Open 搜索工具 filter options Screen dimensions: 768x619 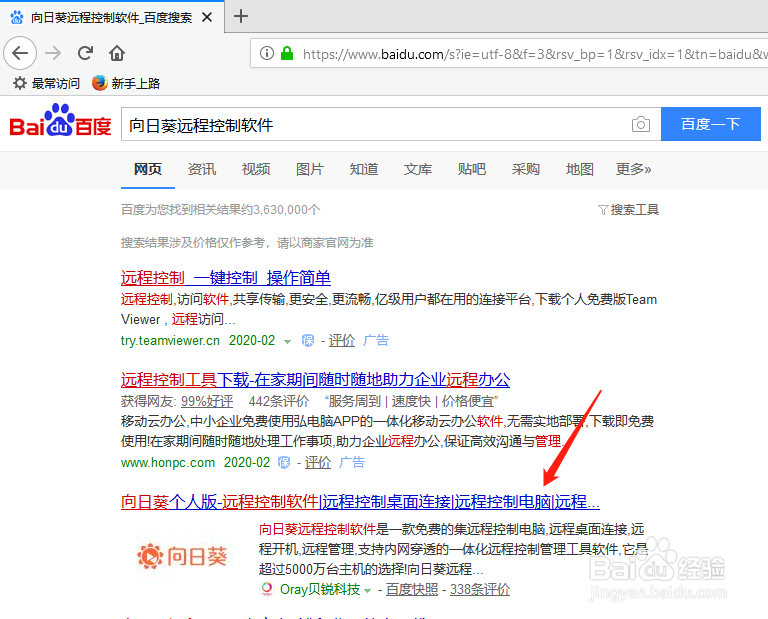point(629,210)
